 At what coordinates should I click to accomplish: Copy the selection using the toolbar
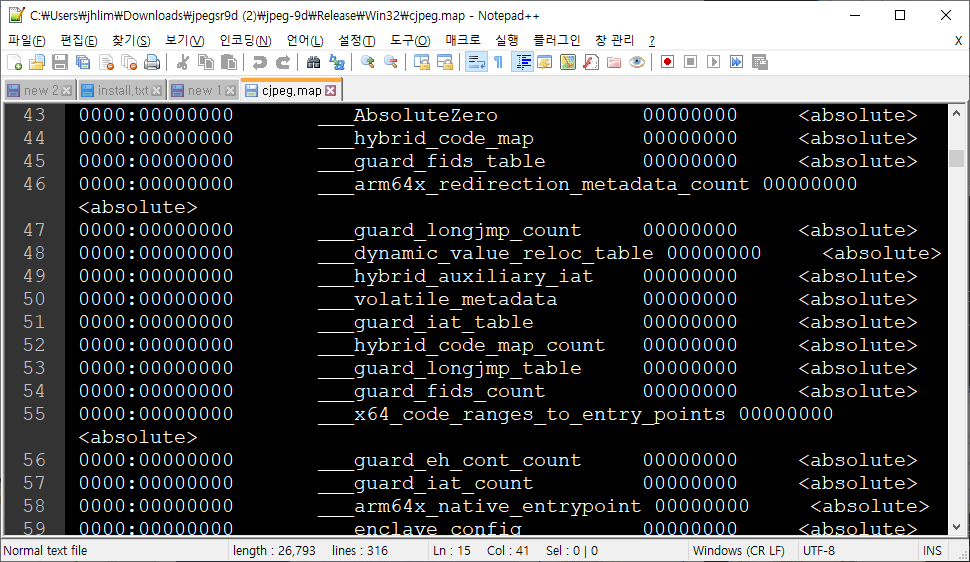tap(205, 63)
